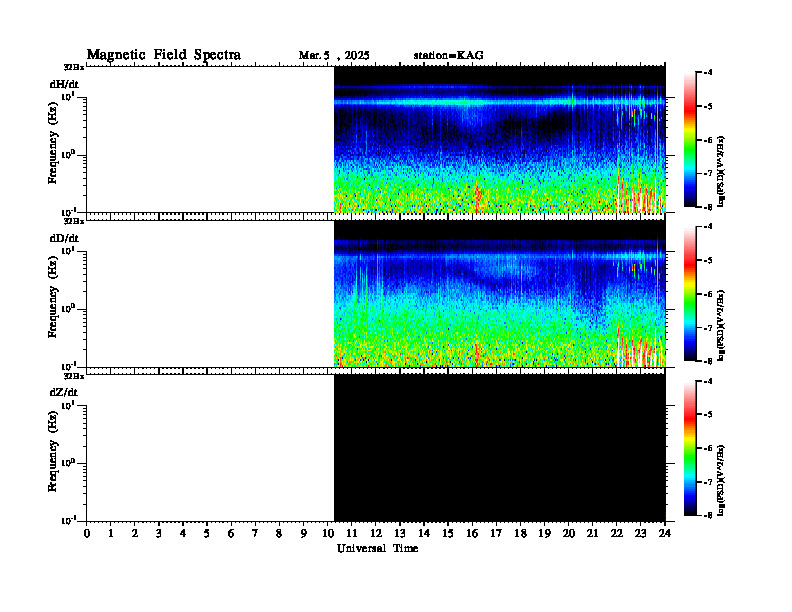Click the black dZ/dt spectrogram data area
Viewport: 792px width, 612px height.
[x=500, y=448]
